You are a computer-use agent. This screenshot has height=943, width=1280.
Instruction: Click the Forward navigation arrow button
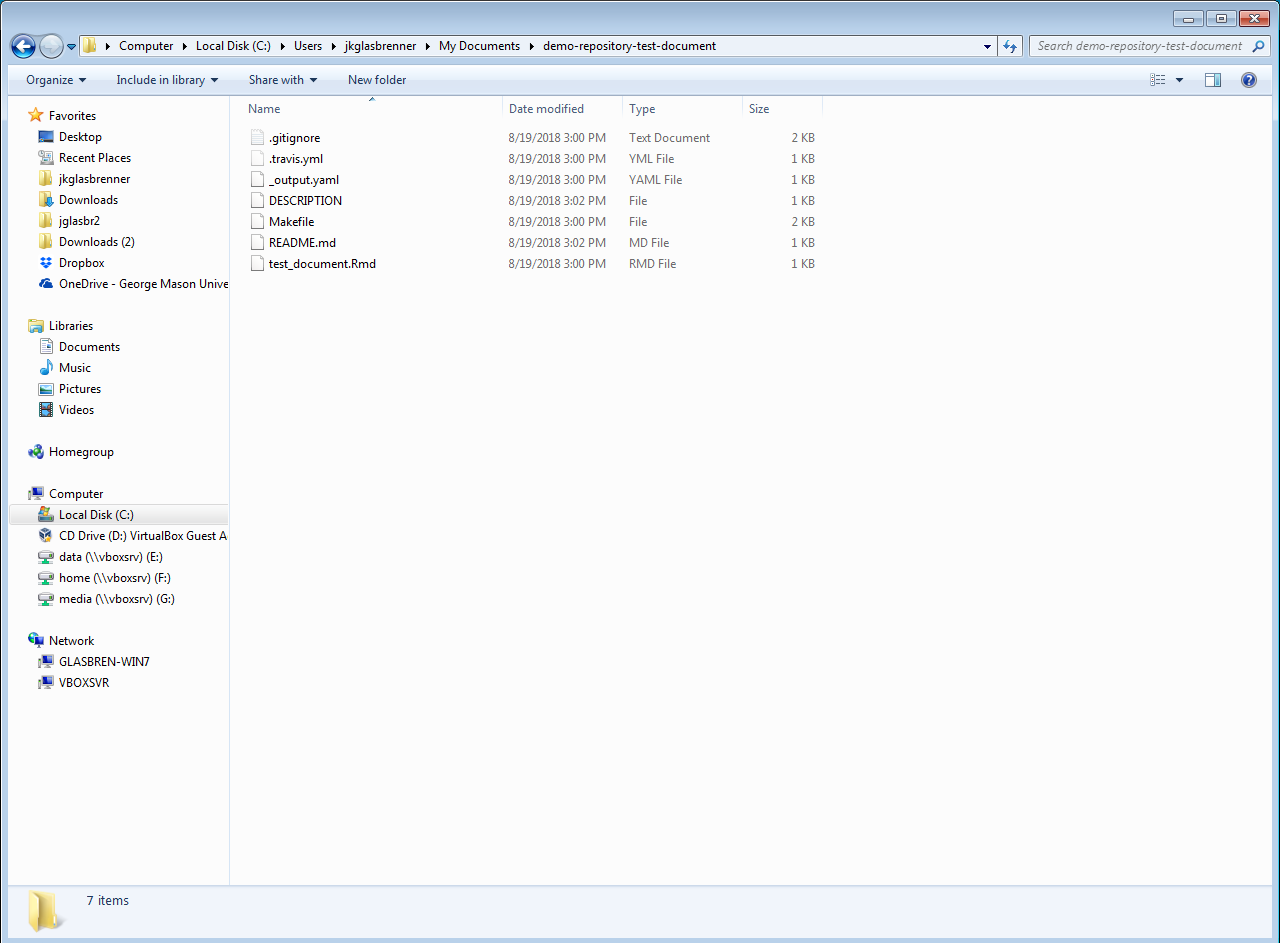pyautogui.click(x=51, y=46)
